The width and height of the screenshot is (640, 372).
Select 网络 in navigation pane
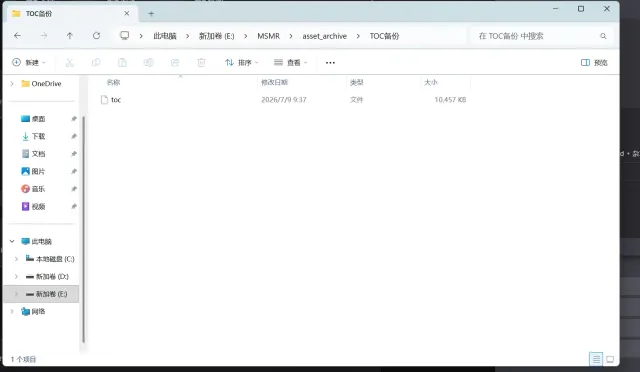[x=38, y=312]
